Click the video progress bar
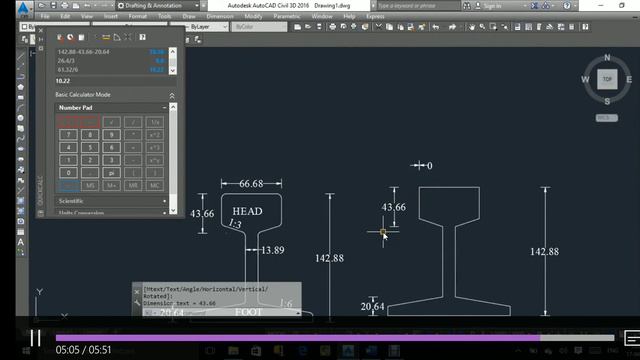640x360 pixels. [x=335, y=338]
